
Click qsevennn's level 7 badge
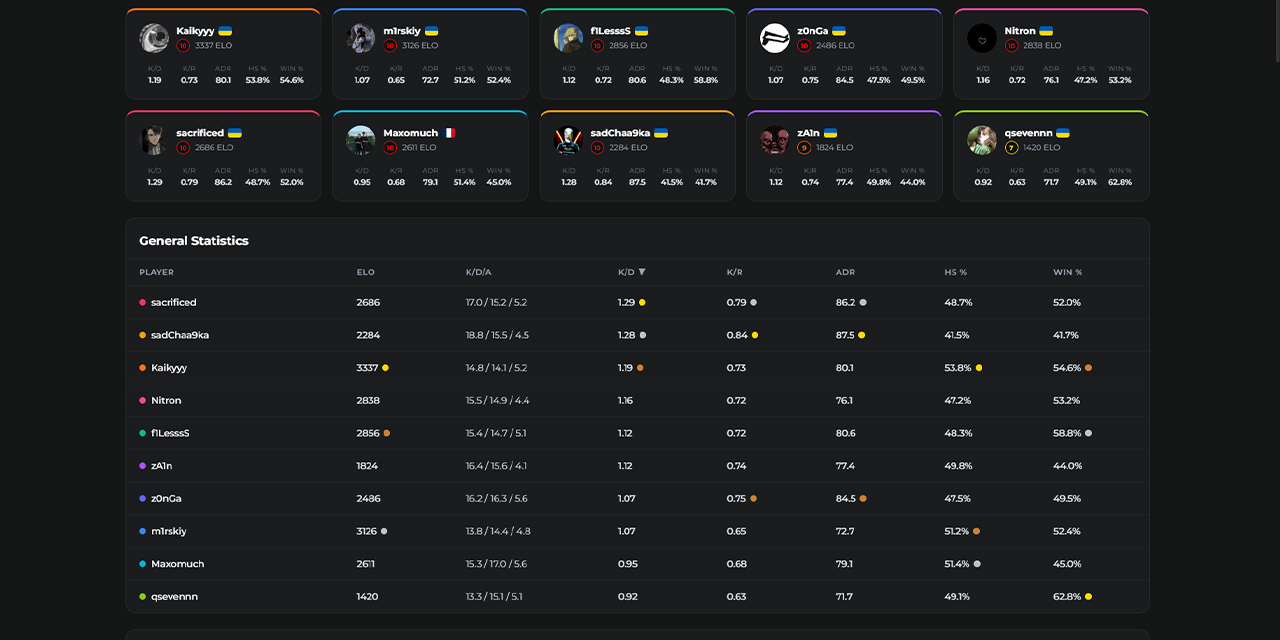[x=1011, y=147]
